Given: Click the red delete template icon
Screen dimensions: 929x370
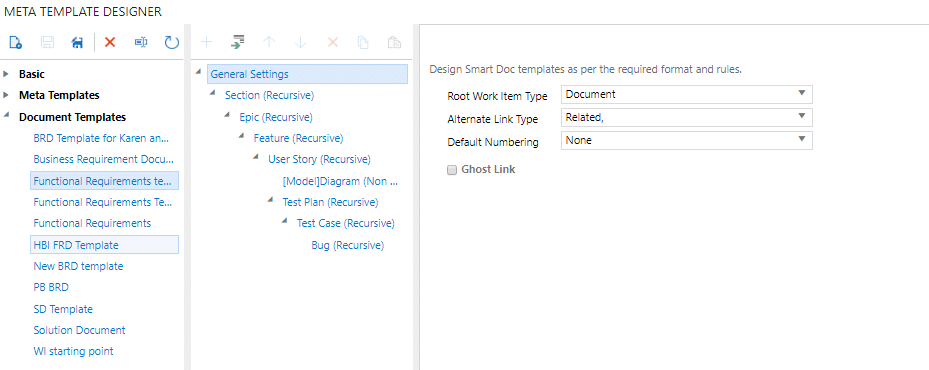Looking at the screenshot, I should pyautogui.click(x=110, y=42).
